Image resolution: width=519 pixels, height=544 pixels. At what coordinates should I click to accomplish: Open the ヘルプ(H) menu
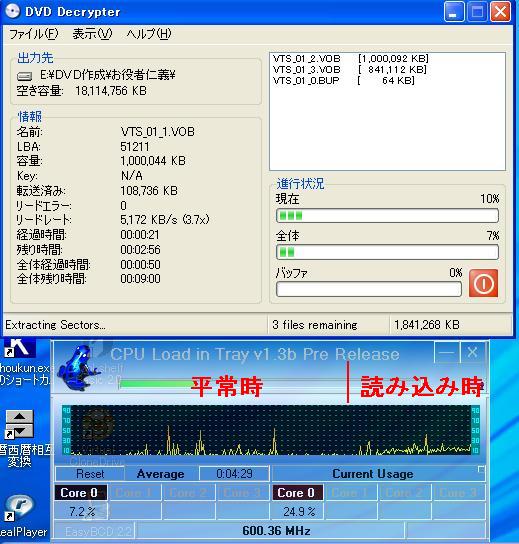(149, 34)
